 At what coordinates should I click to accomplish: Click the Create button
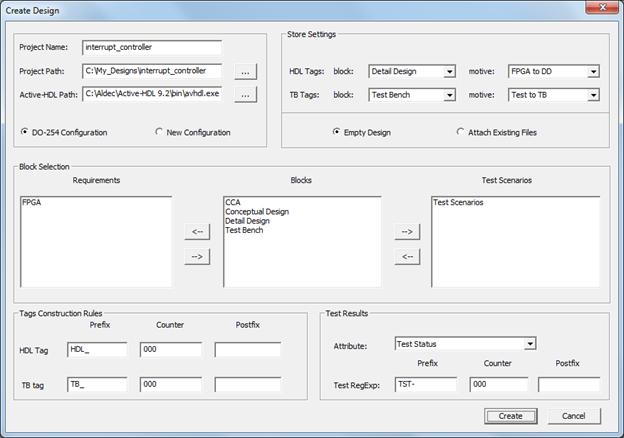[x=511, y=416]
